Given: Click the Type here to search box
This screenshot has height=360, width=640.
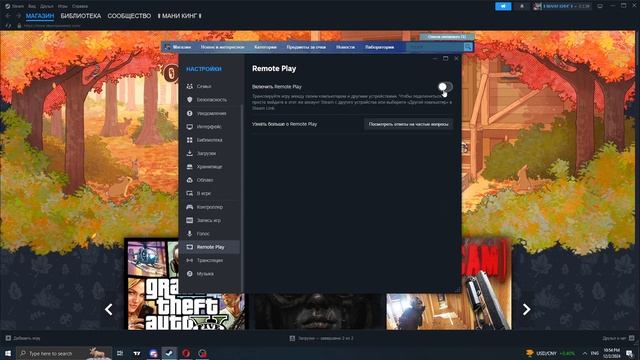Looking at the screenshot, I should point(64,353).
